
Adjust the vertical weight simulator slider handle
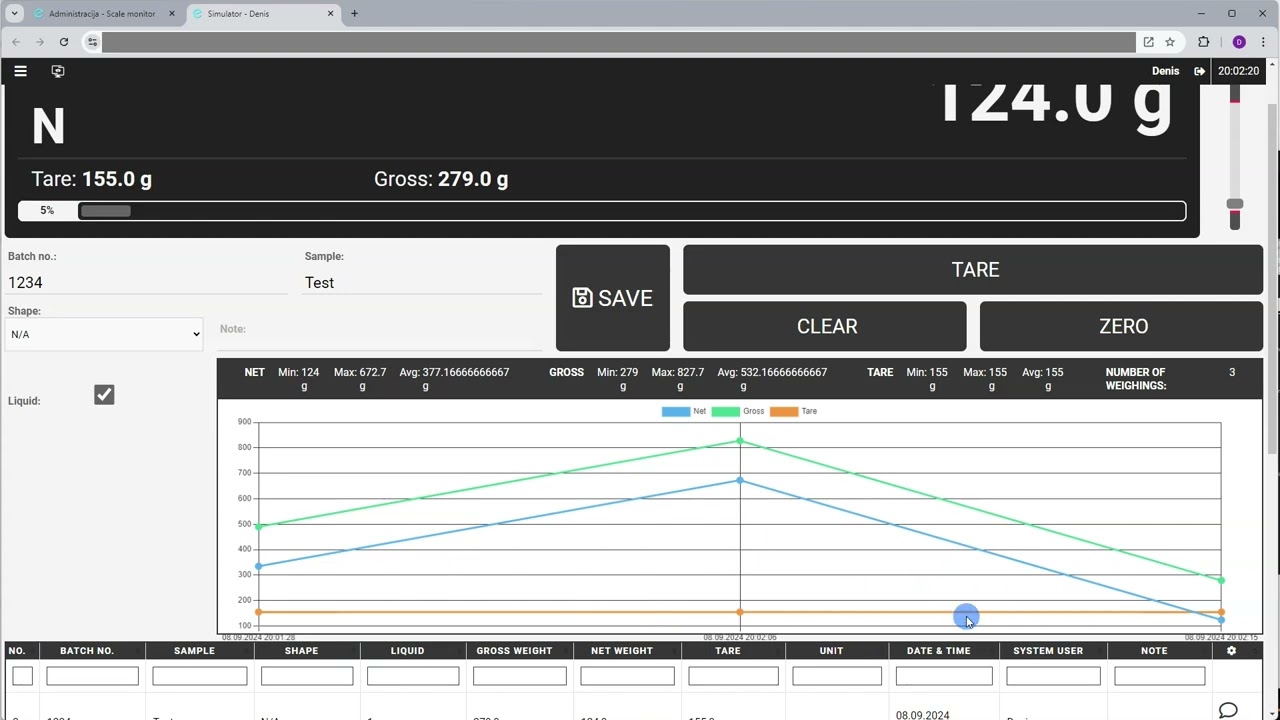pos(1235,204)
